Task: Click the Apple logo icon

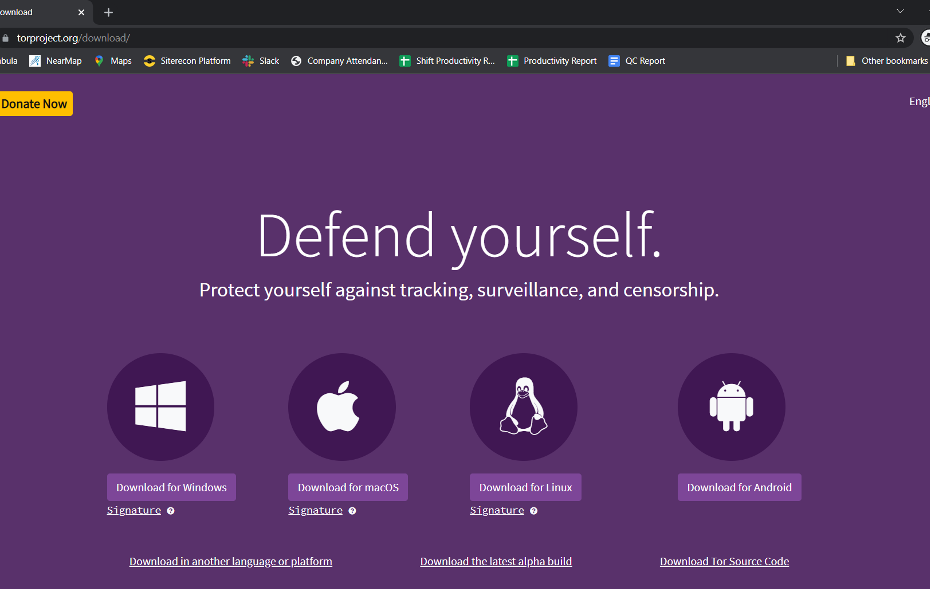Action: pyautogui.click(x=341, y=405)
